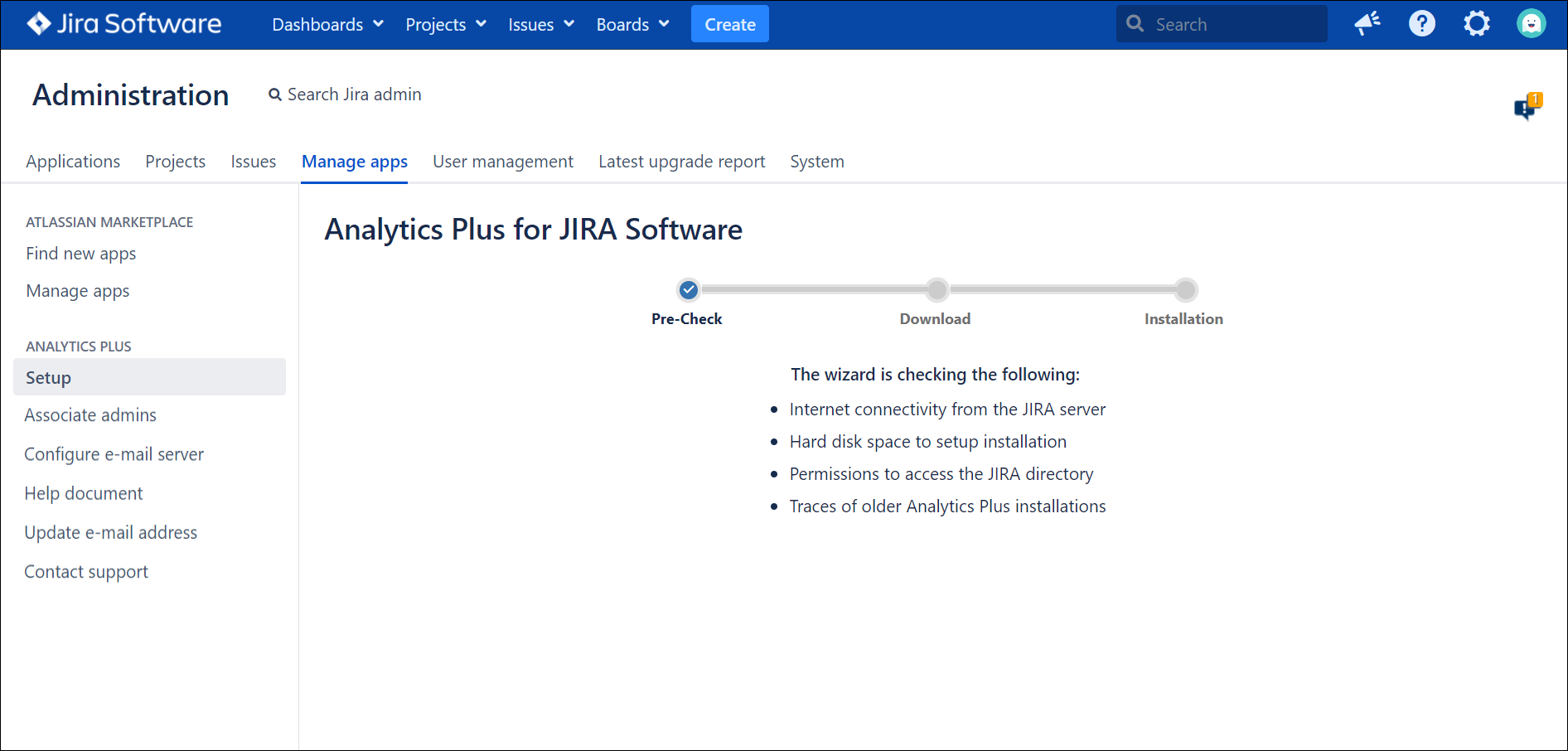Open the Issues dropdown in top bar

tap(540, 25)
